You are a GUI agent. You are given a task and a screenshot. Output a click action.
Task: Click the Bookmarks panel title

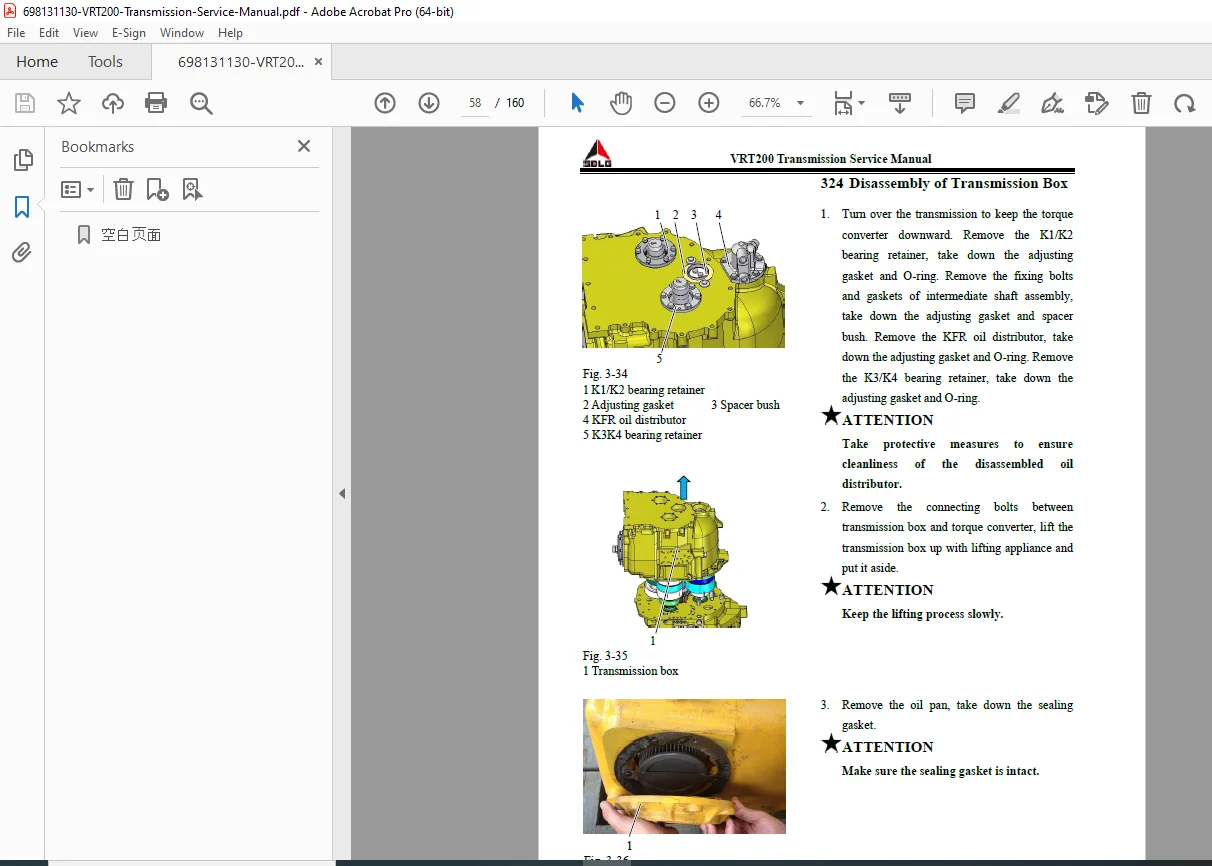click(97, 146)
